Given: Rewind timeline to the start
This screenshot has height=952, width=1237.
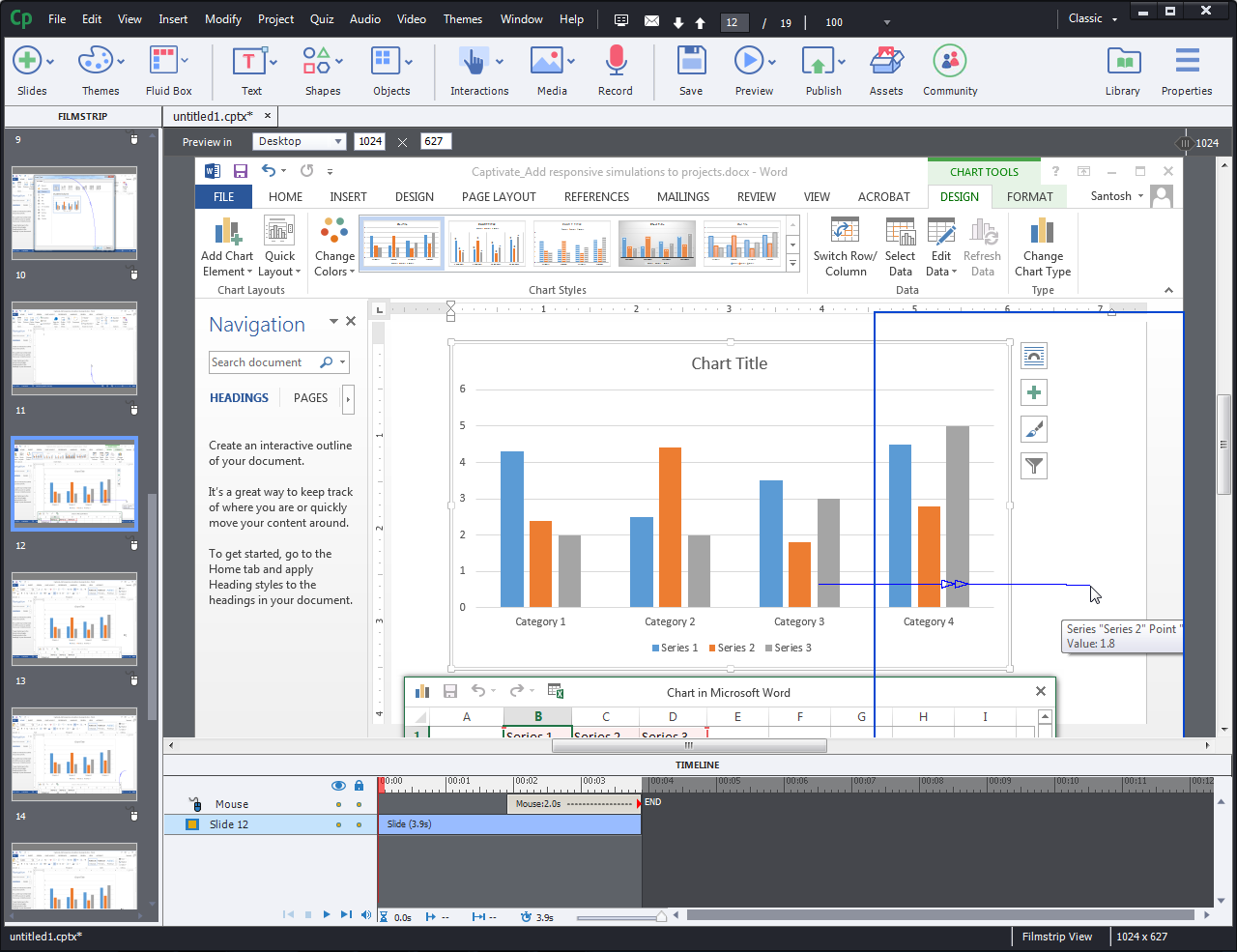Looking at the screenshot, I should [x=288, y=914].
